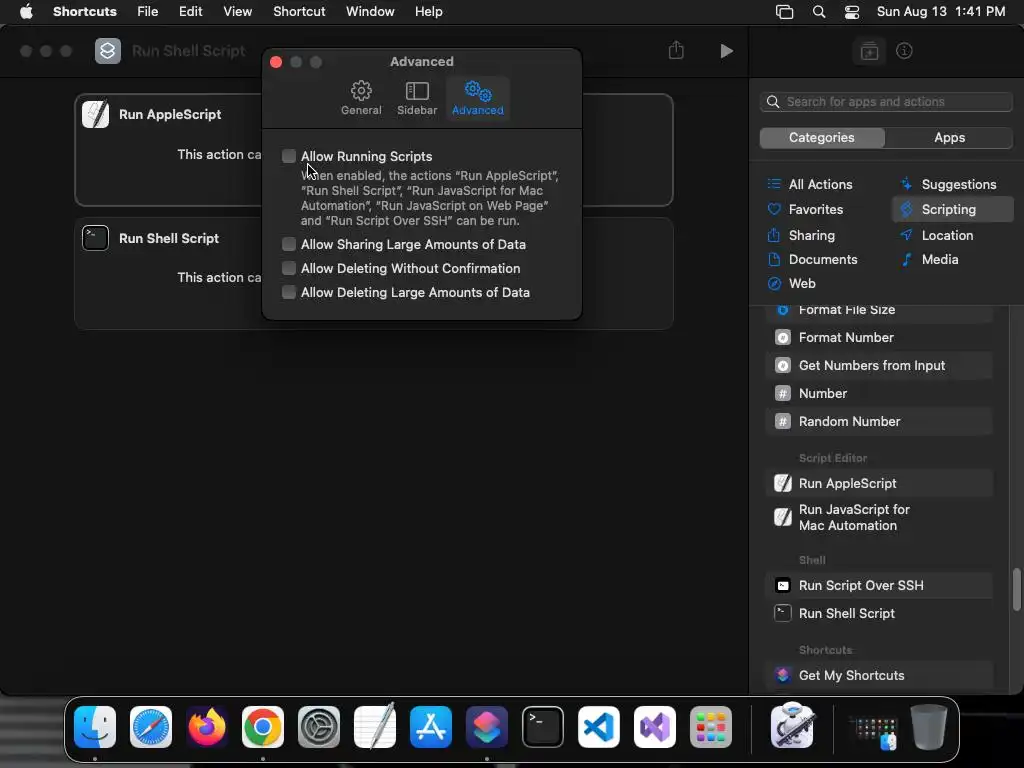Enable Allow Running Scripts checkbox
The height and width of the screenshot is (768, 1024).
pyautogui.click(x=289, y=156)
